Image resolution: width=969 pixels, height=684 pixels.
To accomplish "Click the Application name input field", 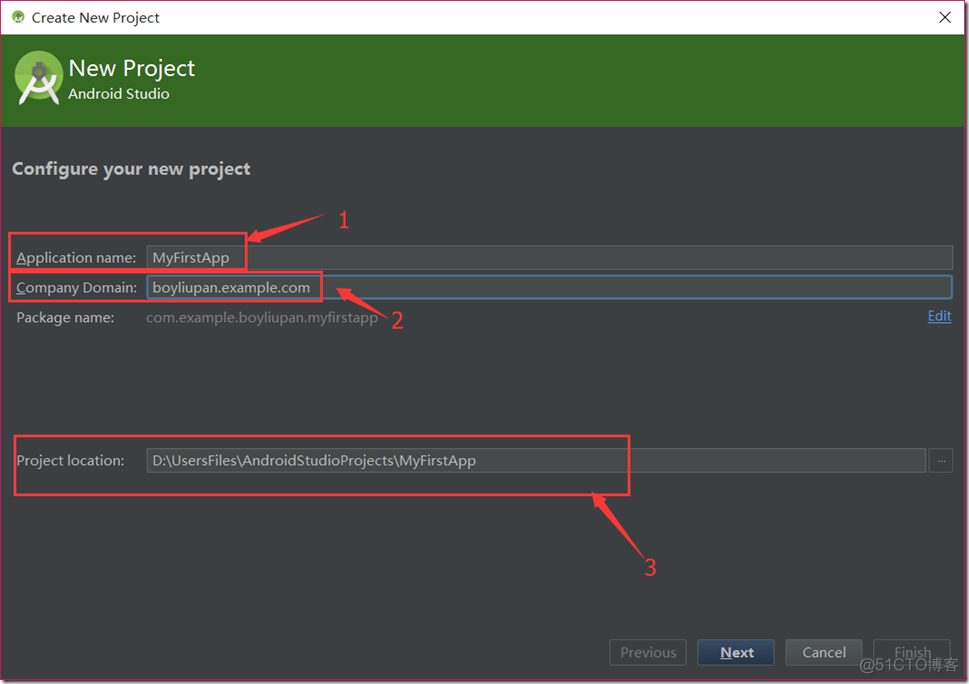I will (x=549, y=257).
